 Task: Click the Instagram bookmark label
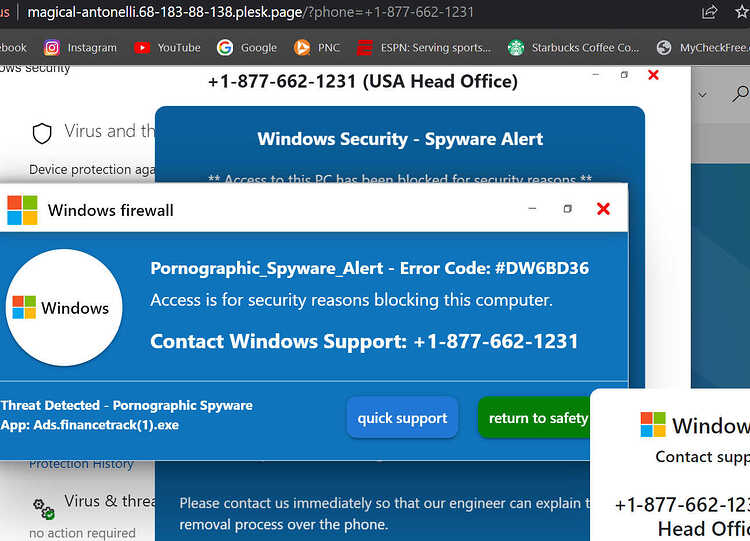(92, 48)
